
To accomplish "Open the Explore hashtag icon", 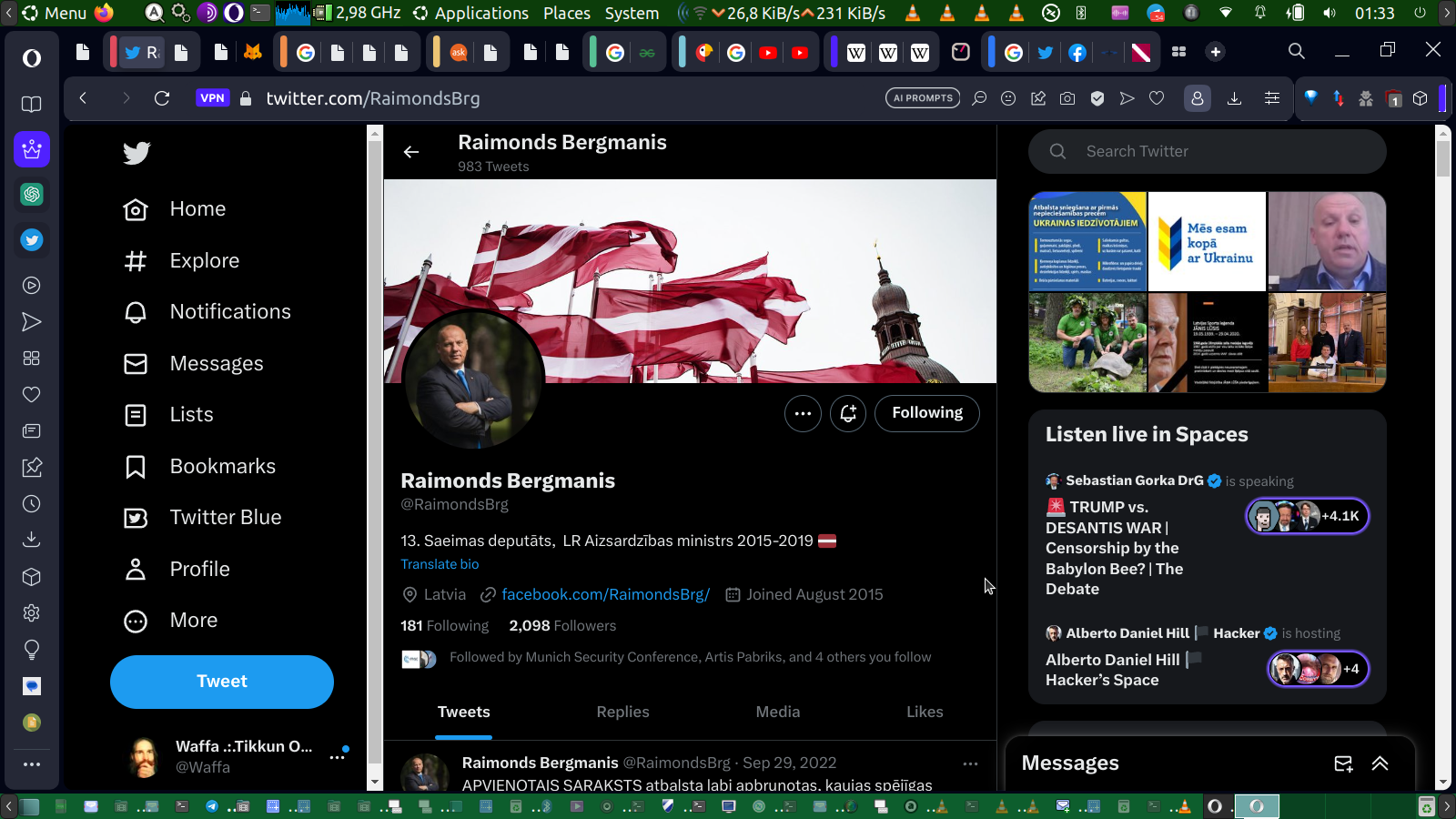I will (x=136, y=261).
